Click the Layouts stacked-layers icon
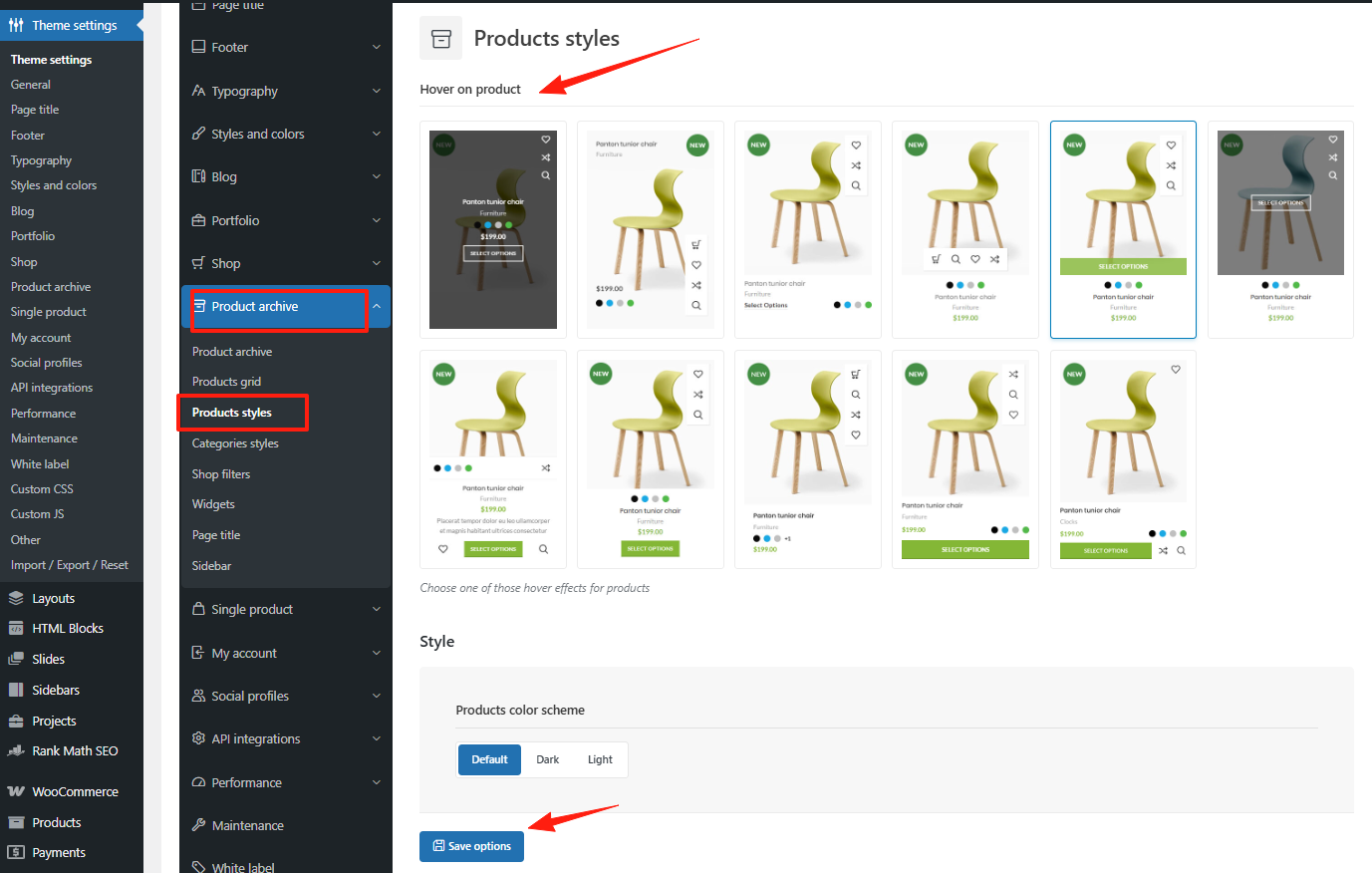The width and height of the screenshot is (1372, 873). click(x=17, y=597)
